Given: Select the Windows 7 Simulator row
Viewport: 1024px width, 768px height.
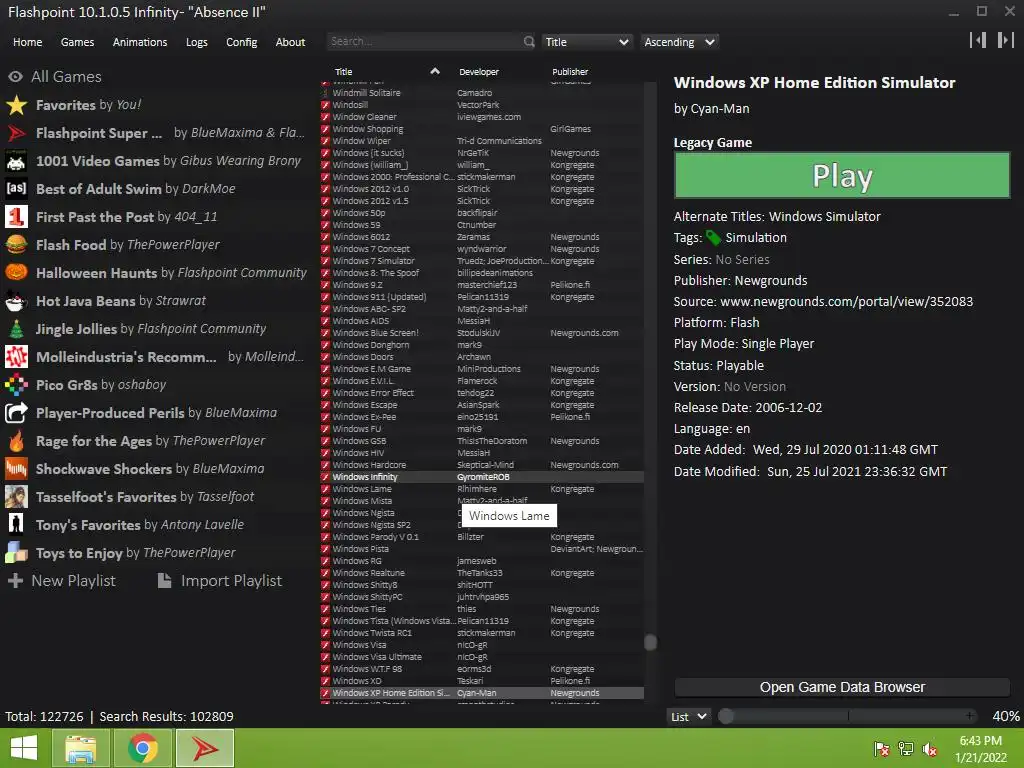Looking at the screenshot, I should 482,261.
